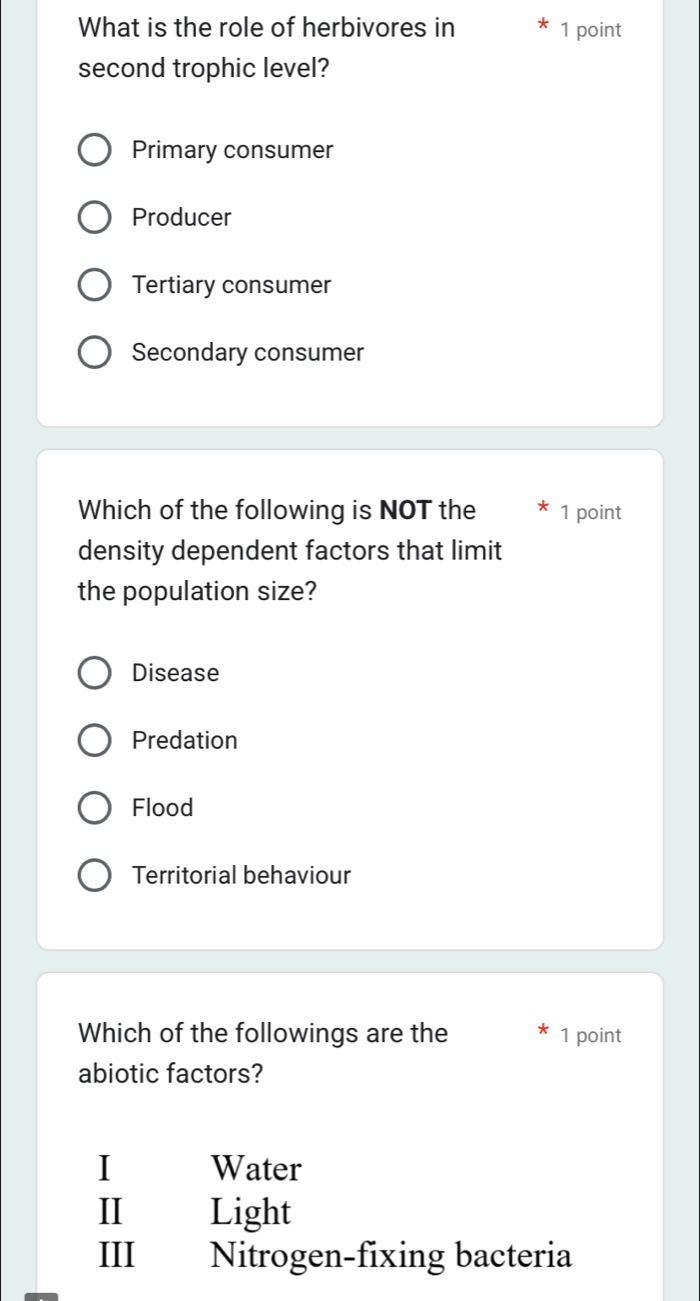Select the Producer option

tap(94, 217)
